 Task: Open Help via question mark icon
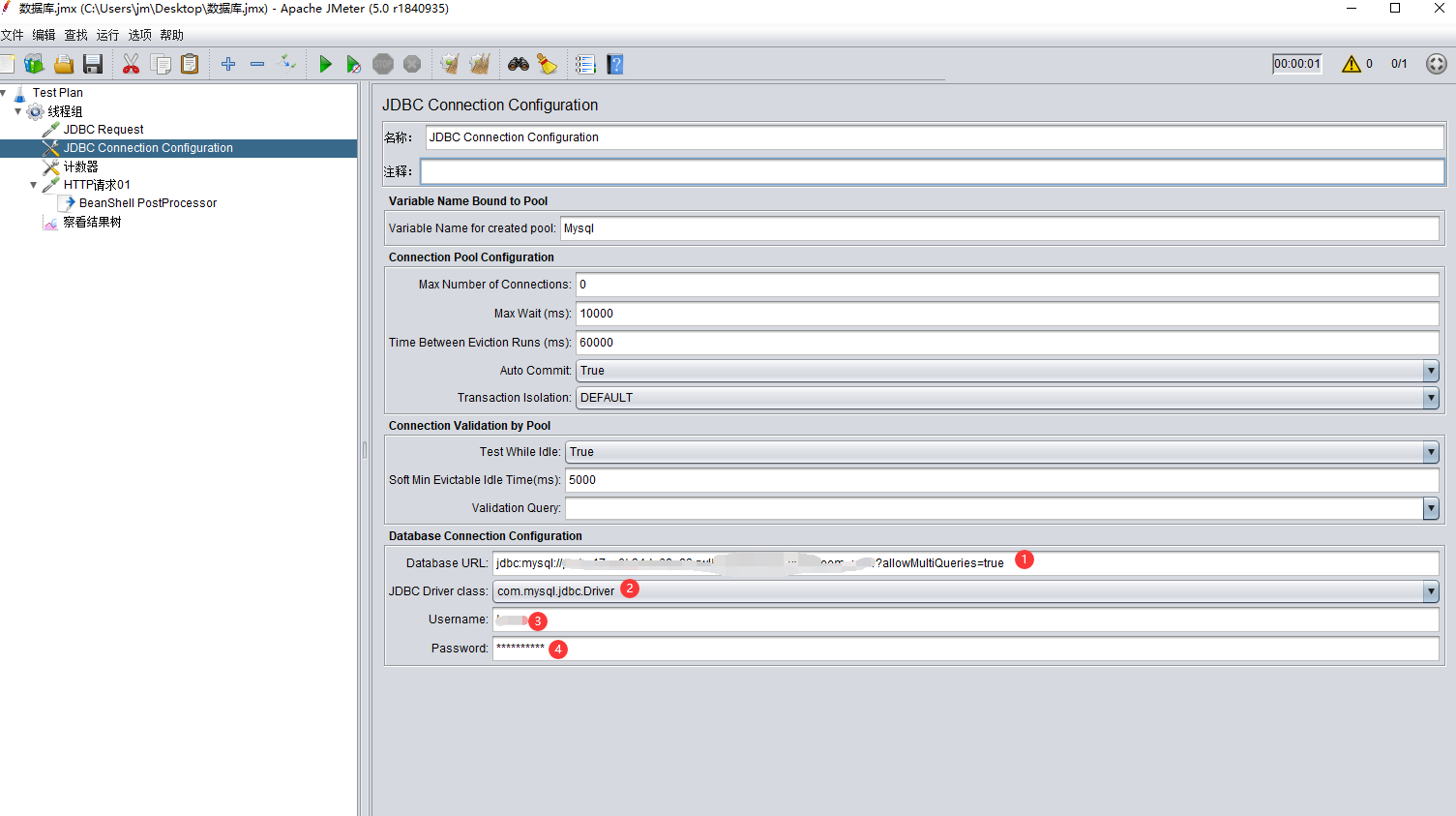[x=615, y=64]
